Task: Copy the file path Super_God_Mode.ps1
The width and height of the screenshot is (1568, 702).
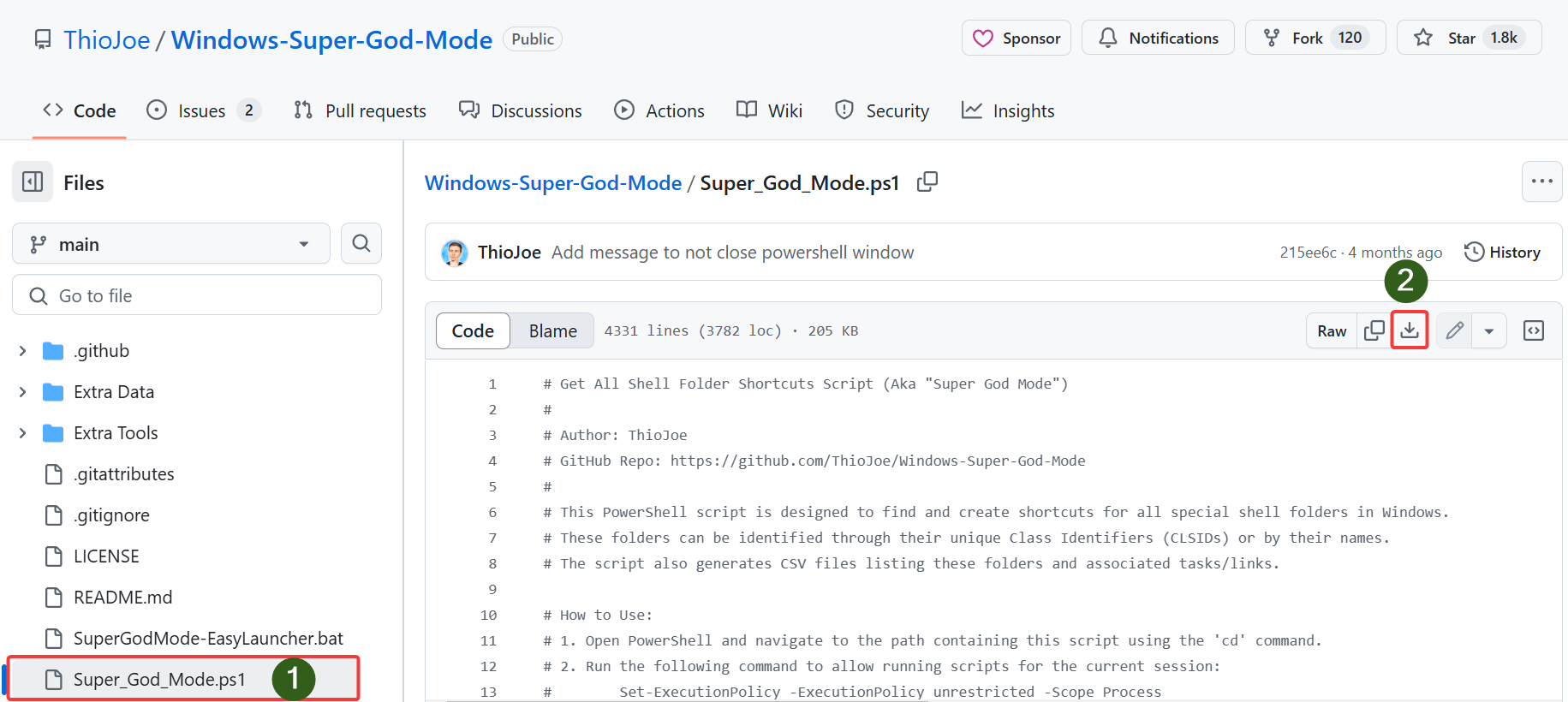Action: coord(927,181)
